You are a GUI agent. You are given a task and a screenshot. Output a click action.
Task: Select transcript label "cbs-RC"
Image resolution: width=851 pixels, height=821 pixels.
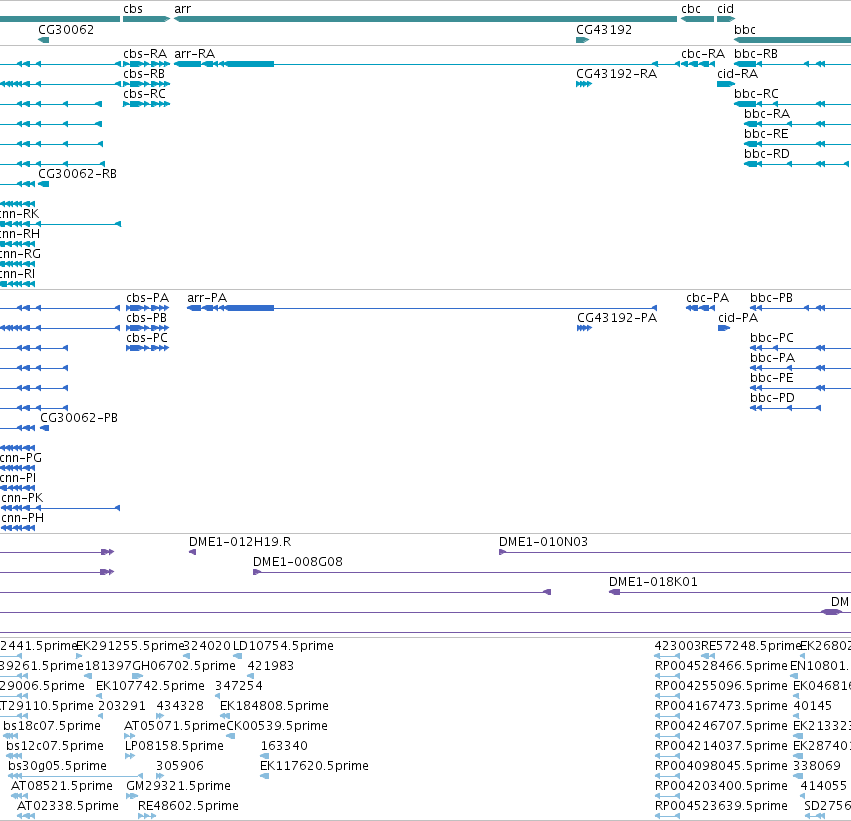click(144, 94)
